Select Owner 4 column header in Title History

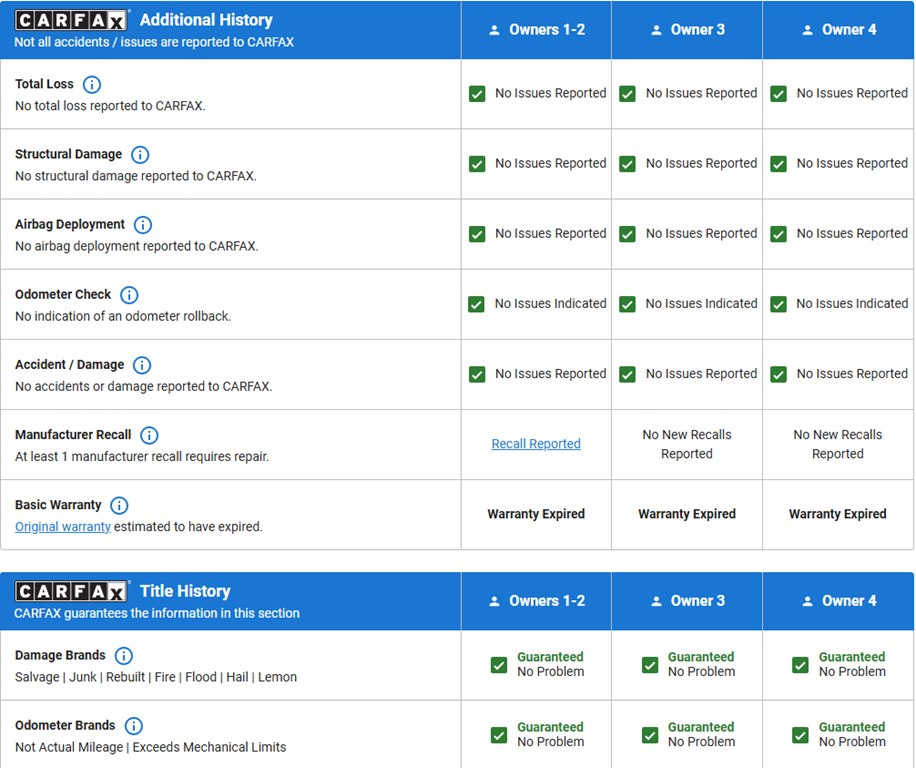[x=838, y=601]
